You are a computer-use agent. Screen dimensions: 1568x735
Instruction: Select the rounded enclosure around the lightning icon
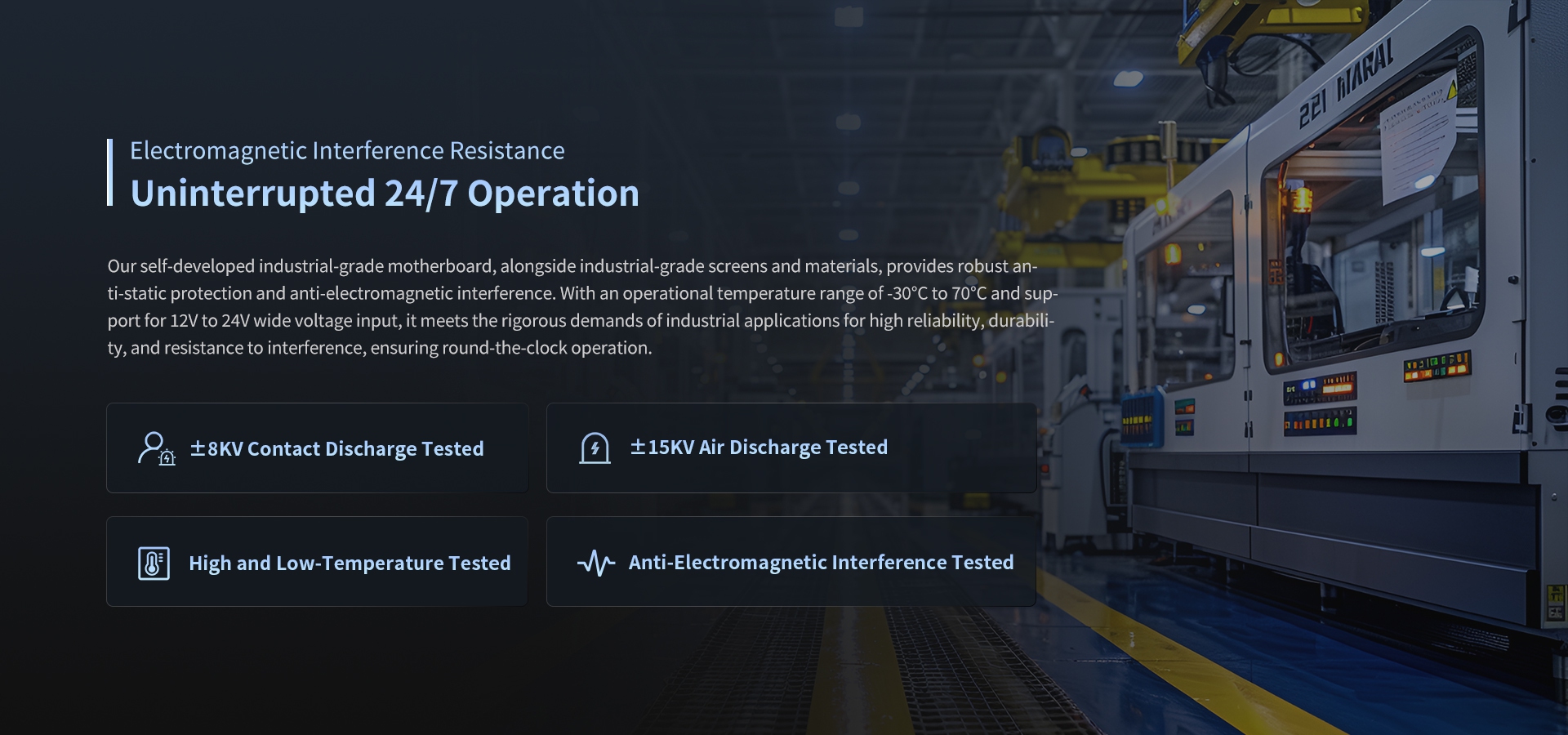[x=595, y=447]
